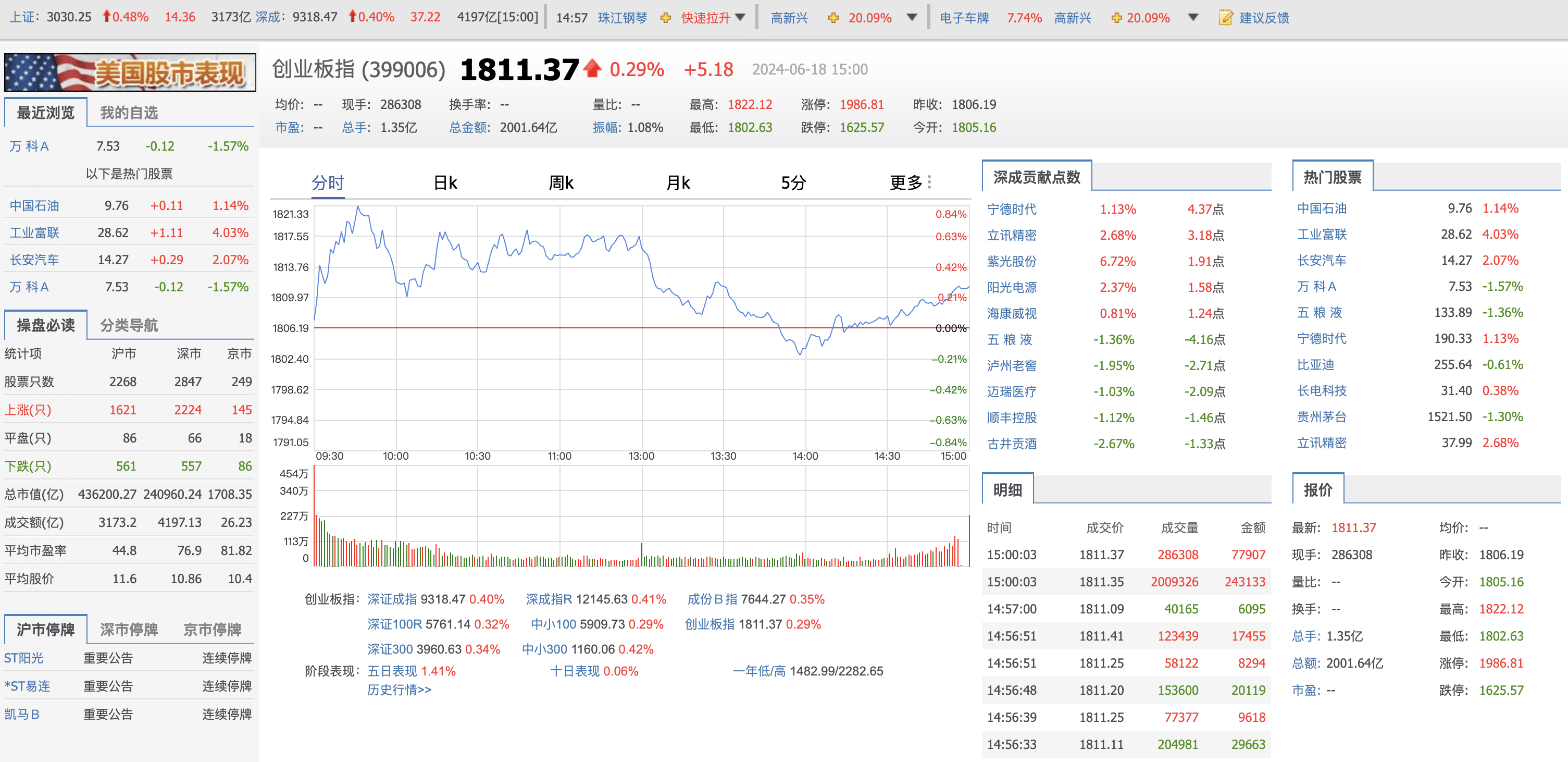Viewport: 1568px width, 762px height.
Task: Open 长电科技 in 热门股票 list
Action: click(x=1322, y=390)
